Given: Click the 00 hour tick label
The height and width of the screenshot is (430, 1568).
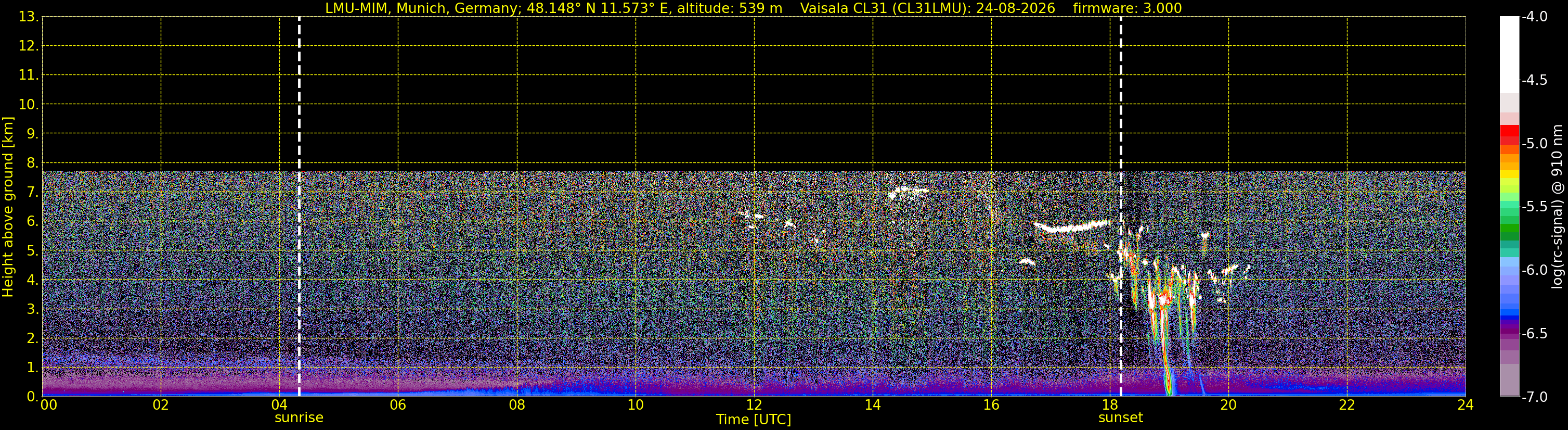Looking at the screenshot, I should tap(48, 405).
